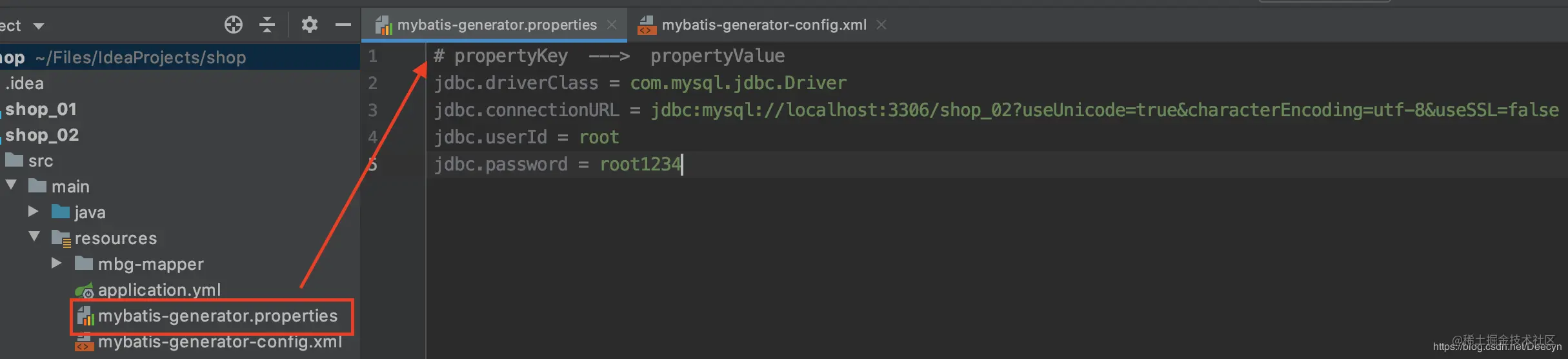Click the blue java folder icon
Screen dimensions: 1568x359
[x=61, y=211]
